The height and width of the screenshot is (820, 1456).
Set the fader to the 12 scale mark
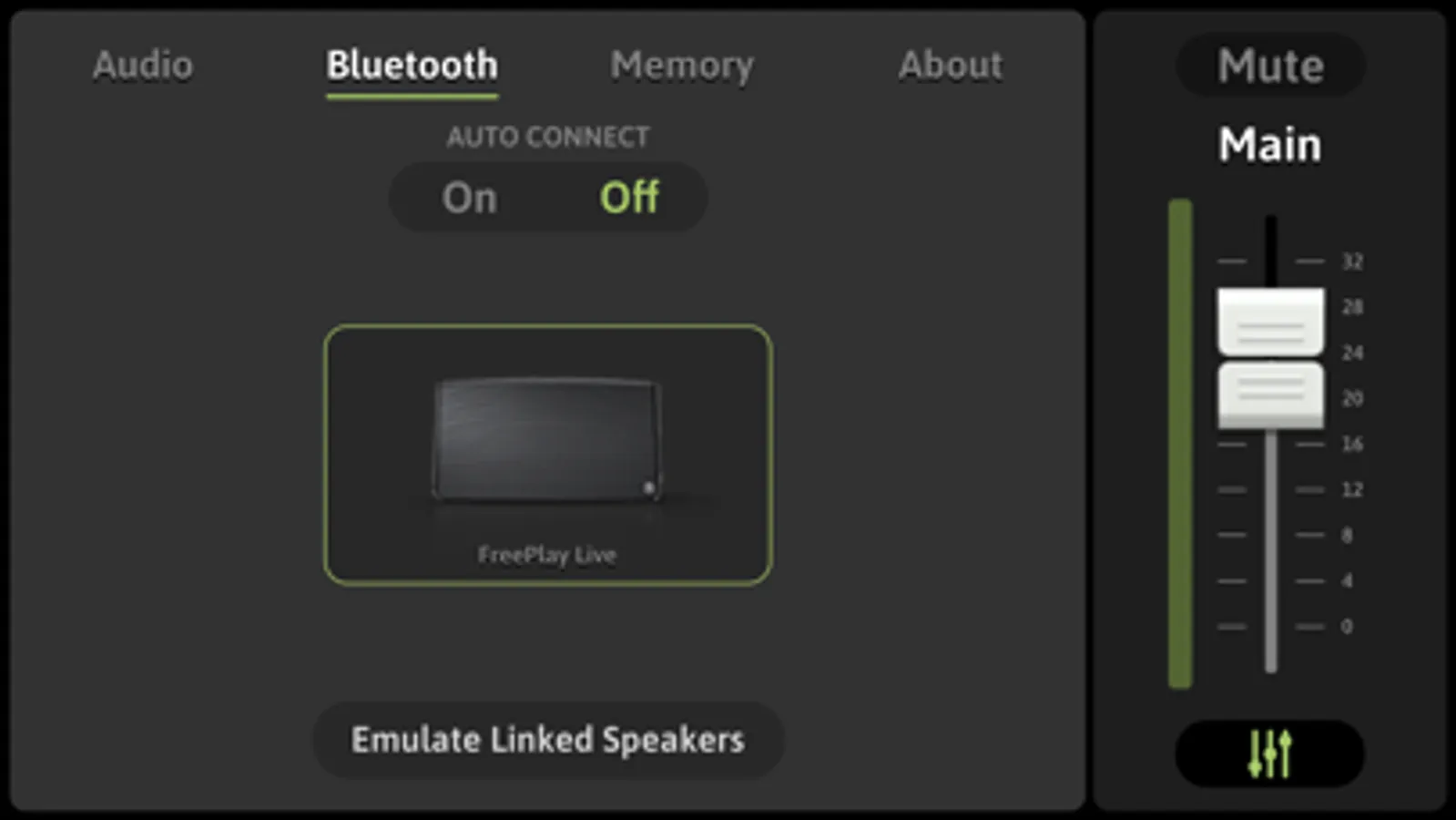click(1352, 489)
